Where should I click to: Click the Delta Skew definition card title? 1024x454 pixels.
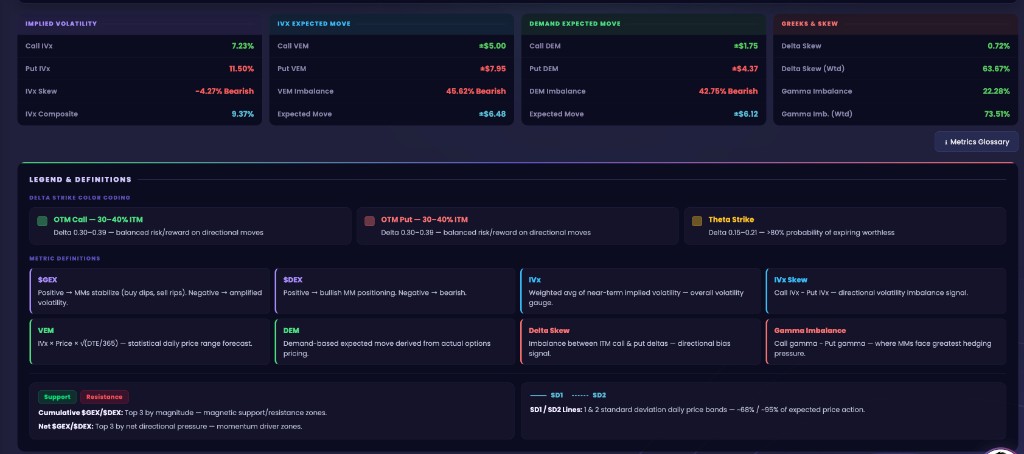[549, 331]
